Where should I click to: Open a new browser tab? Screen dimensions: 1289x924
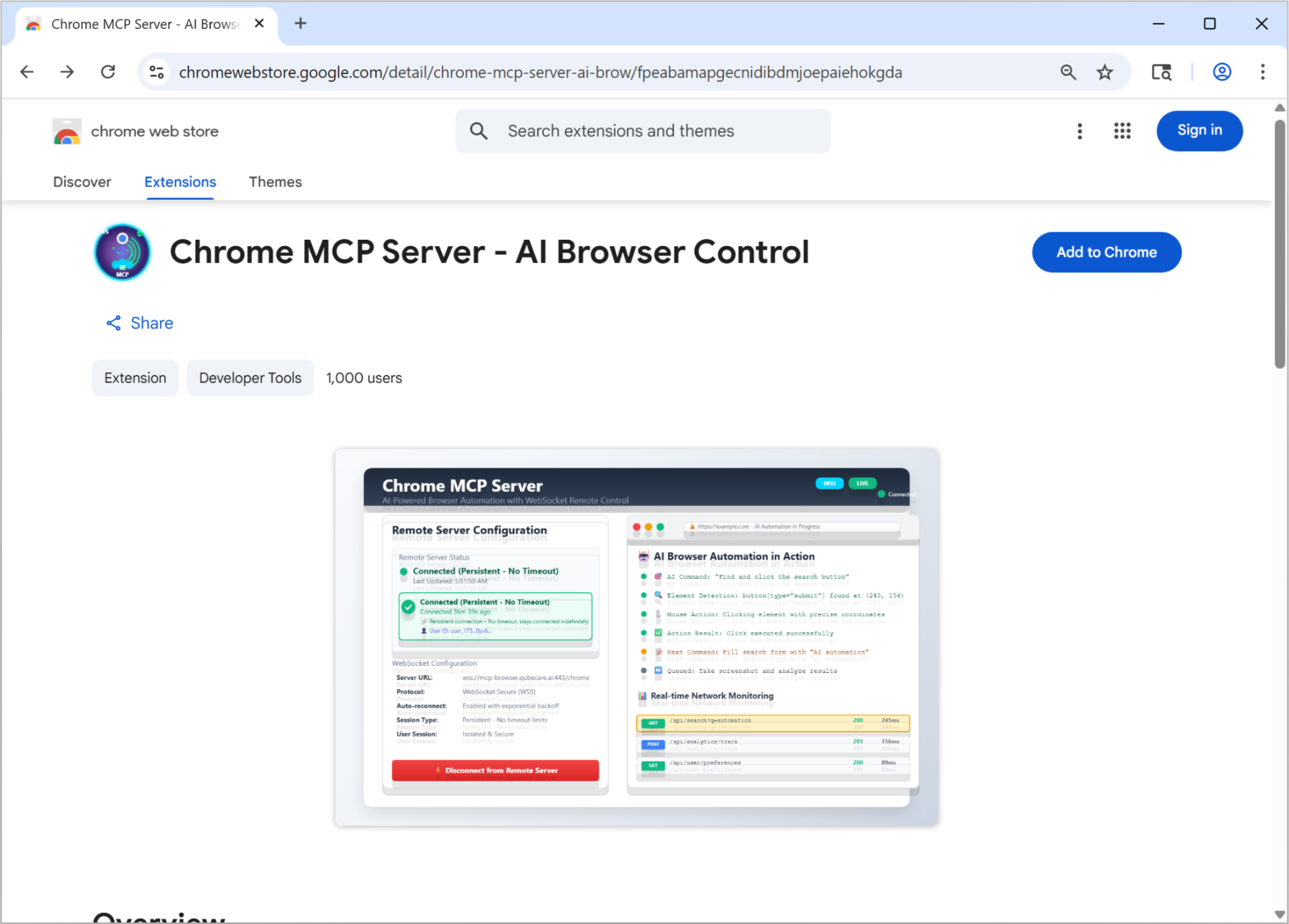(300, 24)
